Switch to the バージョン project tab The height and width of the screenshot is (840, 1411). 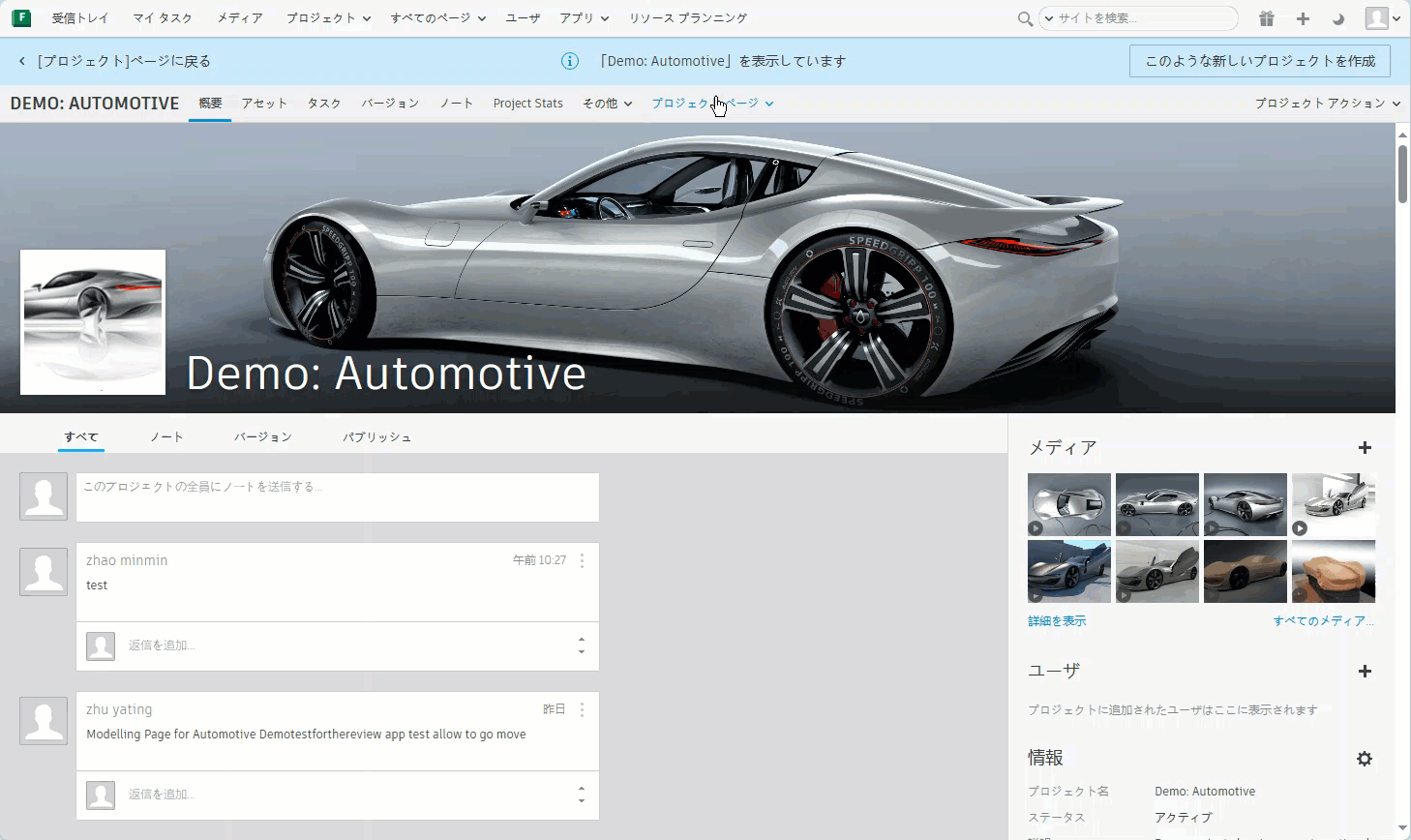(x=390, y=104)
